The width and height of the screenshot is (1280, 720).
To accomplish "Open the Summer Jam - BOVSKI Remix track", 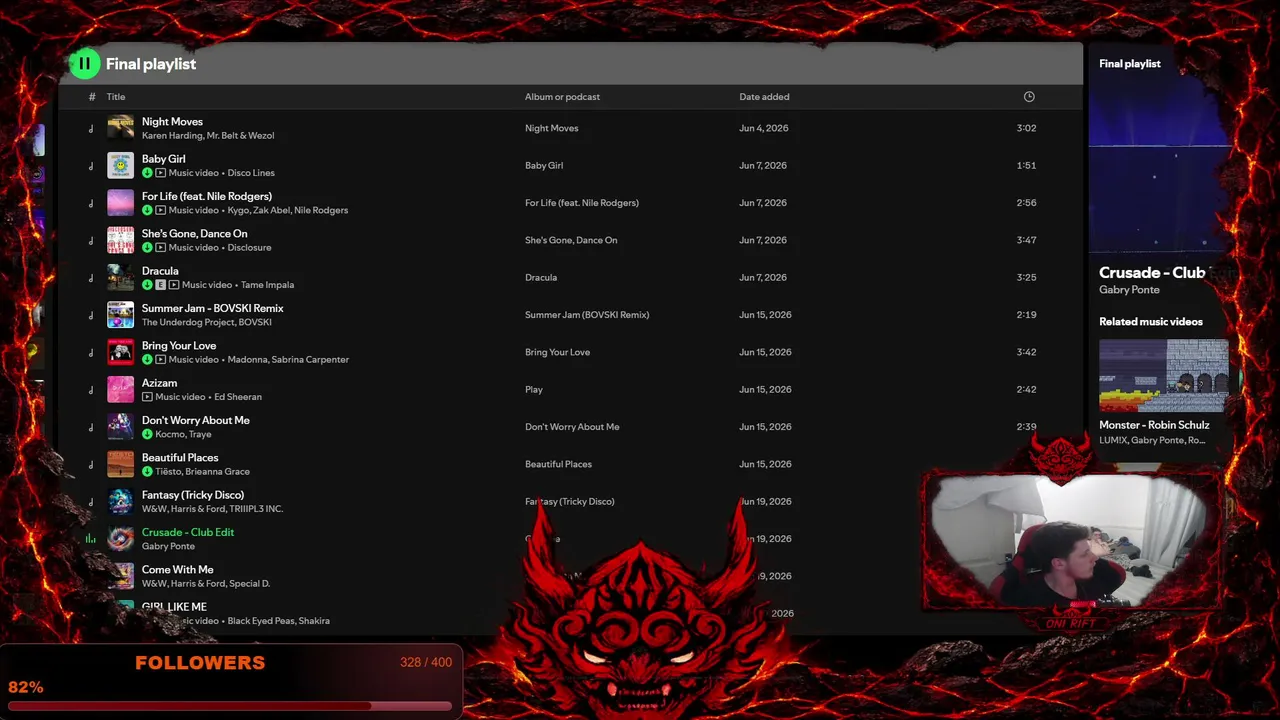I will 213,308.
